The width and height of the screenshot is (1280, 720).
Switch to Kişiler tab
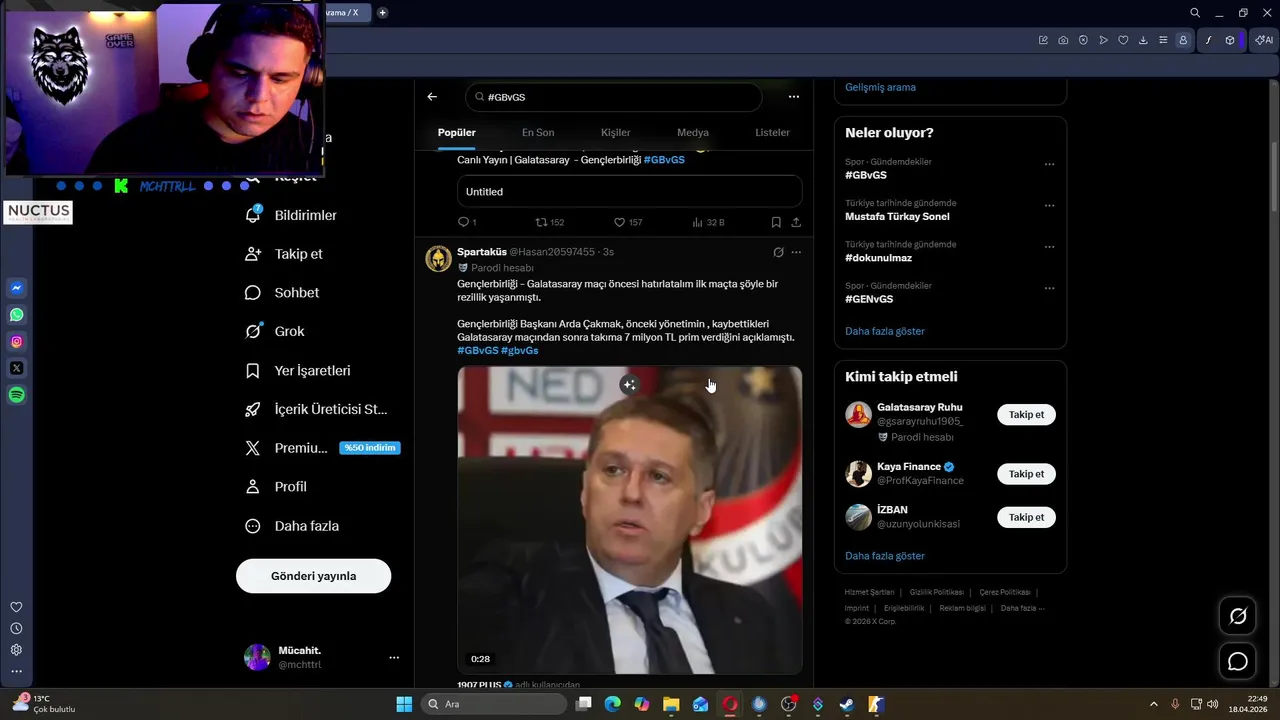[x=615, y=132]
